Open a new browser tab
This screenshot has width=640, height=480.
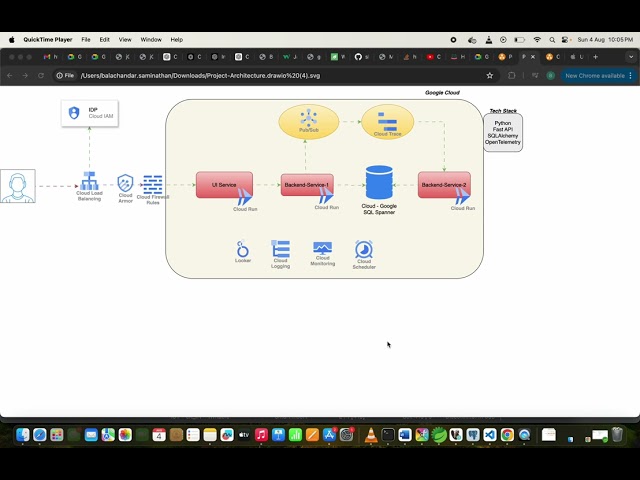(x=596, y=57)
